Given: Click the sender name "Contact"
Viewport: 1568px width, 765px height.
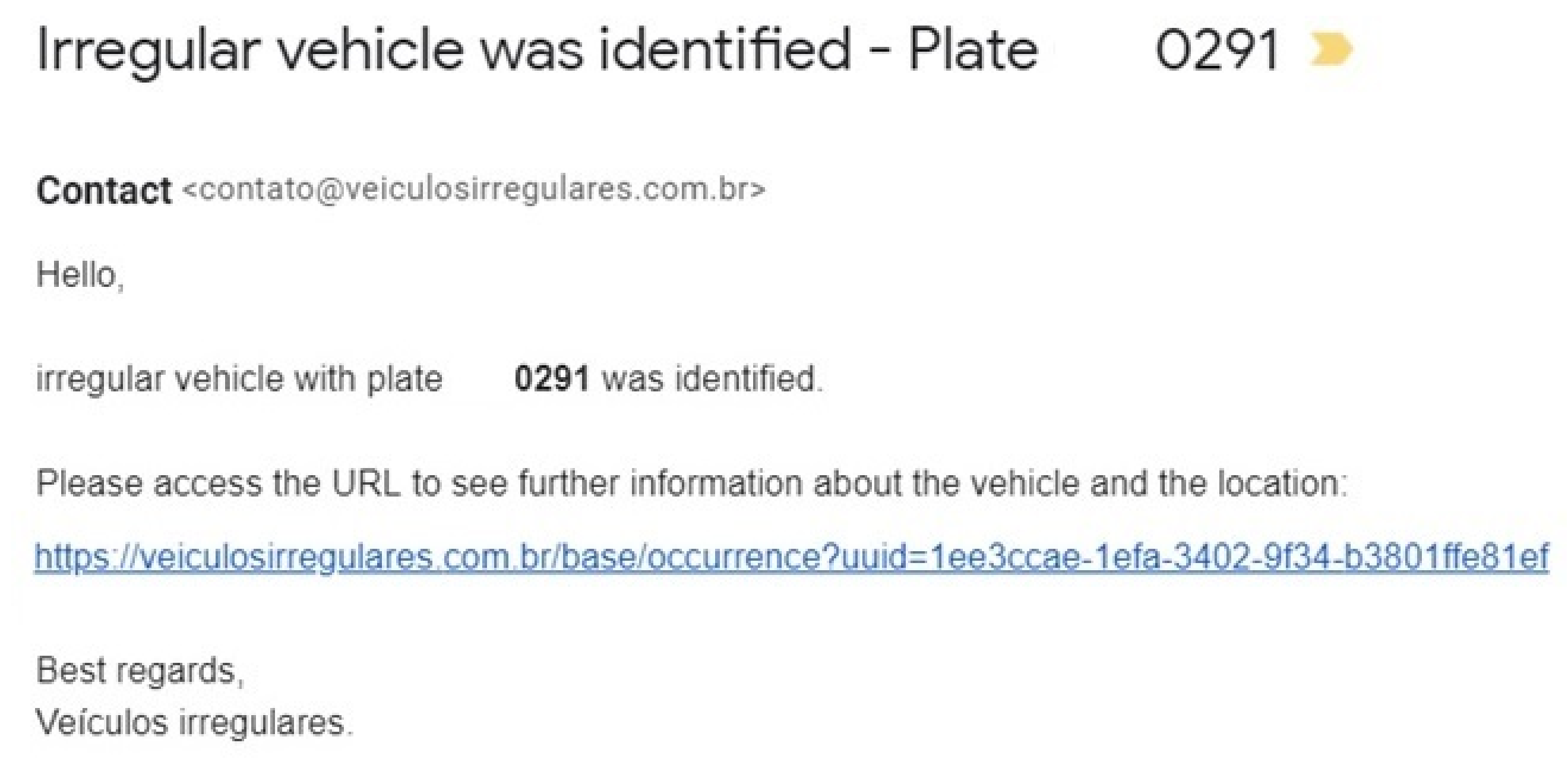Looking at the screenshot, I should point(103,191).
